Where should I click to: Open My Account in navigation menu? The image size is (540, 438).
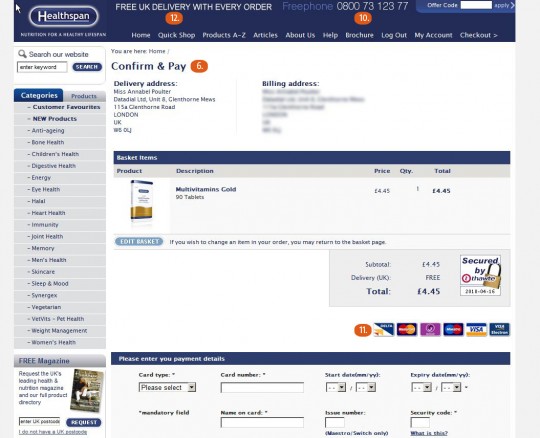click(x=433, y=35)
